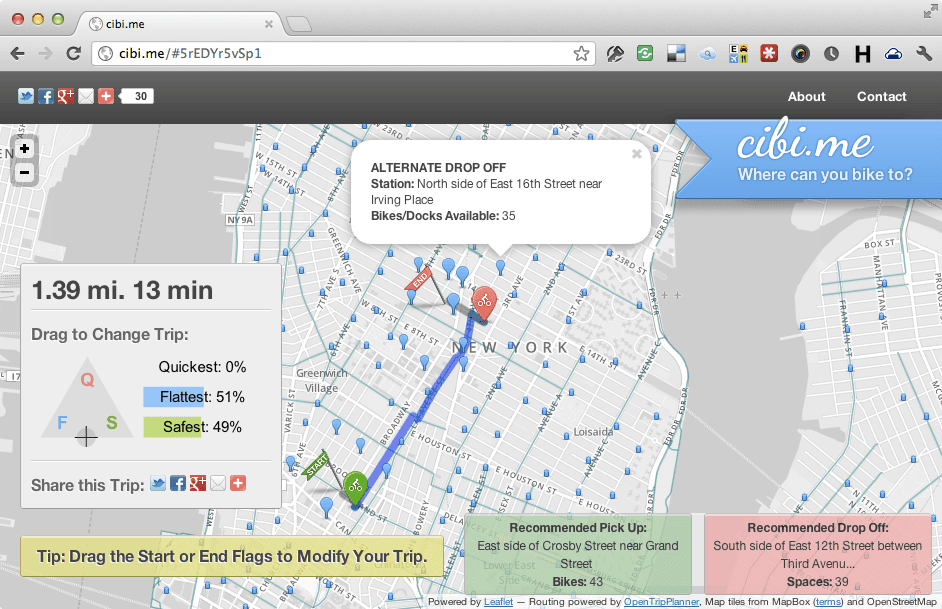The image size is (942, 609).
Task: Zoom in with the map plus button
Action: [25, 148]
